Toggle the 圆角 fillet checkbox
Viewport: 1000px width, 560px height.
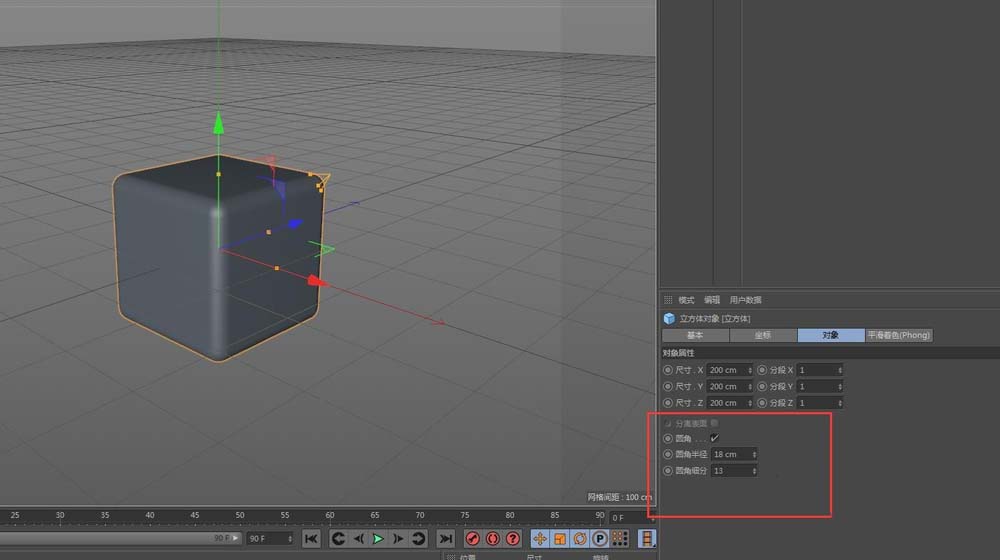point(714,438)
